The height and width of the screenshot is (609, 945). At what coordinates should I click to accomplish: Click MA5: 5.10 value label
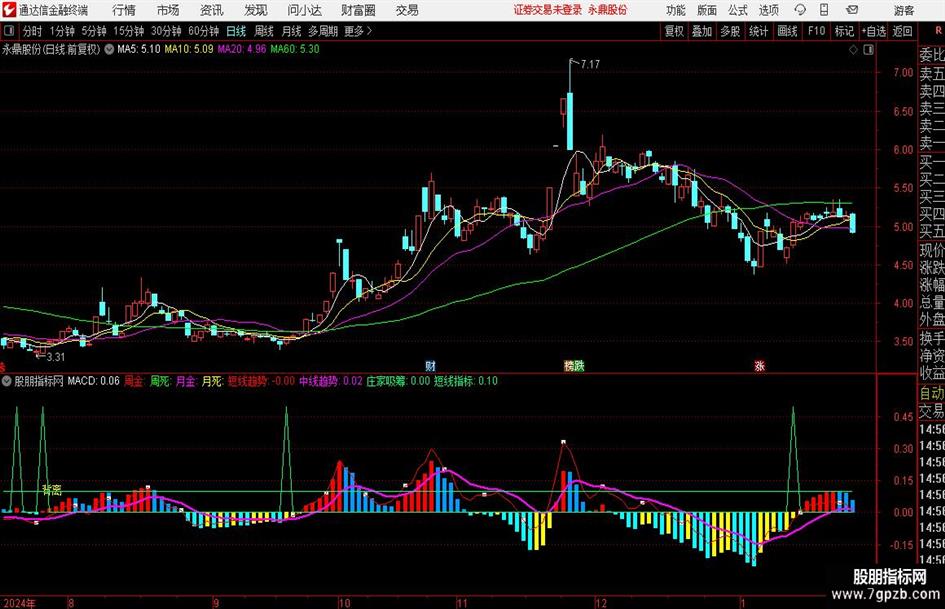tap(139, 49)
